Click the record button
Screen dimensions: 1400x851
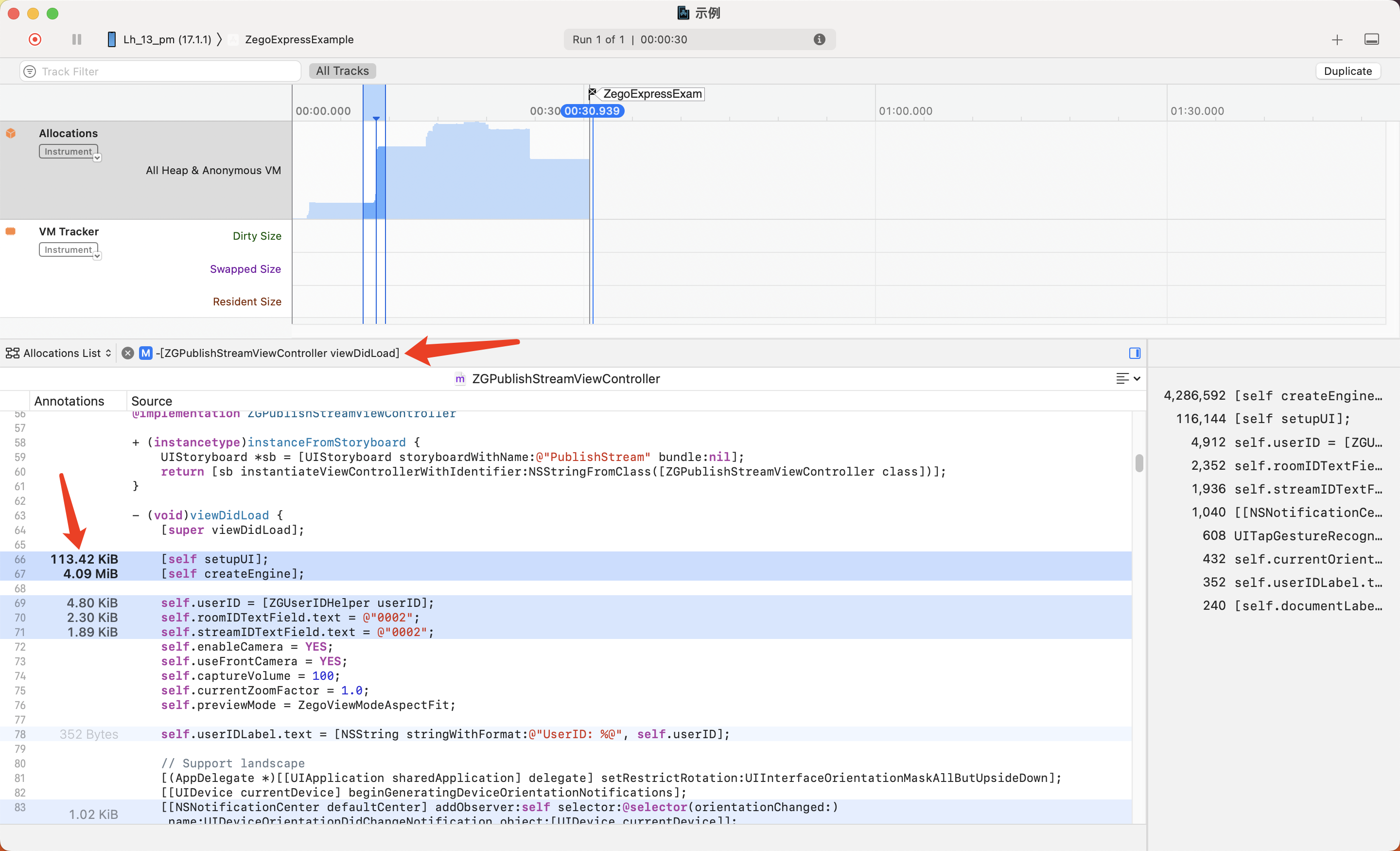click(34, 39)
